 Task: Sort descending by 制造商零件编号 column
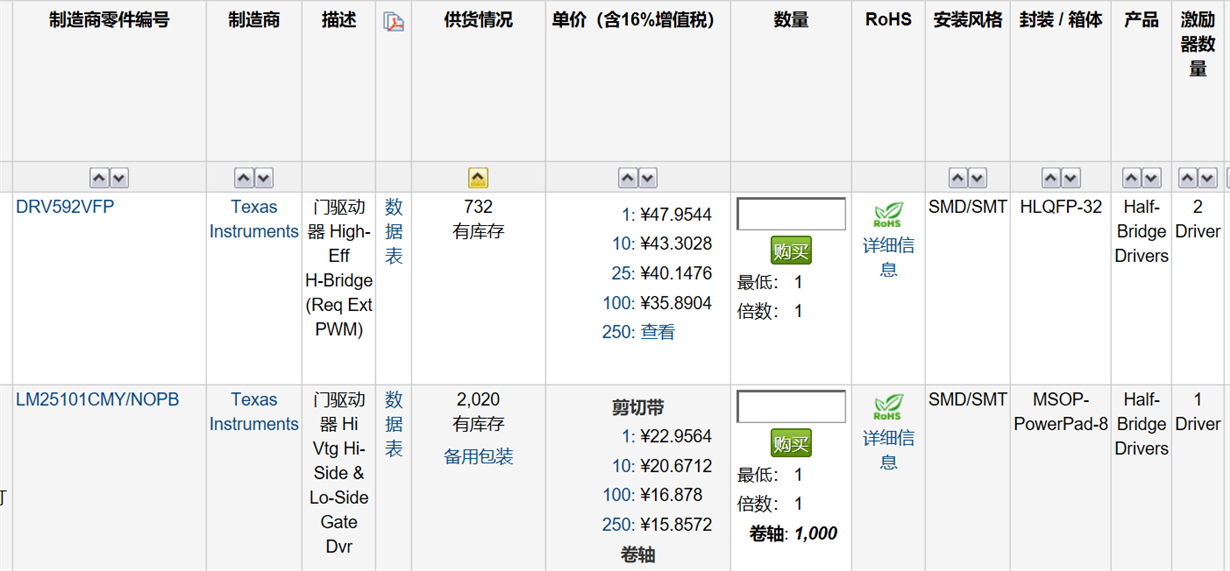pos(119,178)
